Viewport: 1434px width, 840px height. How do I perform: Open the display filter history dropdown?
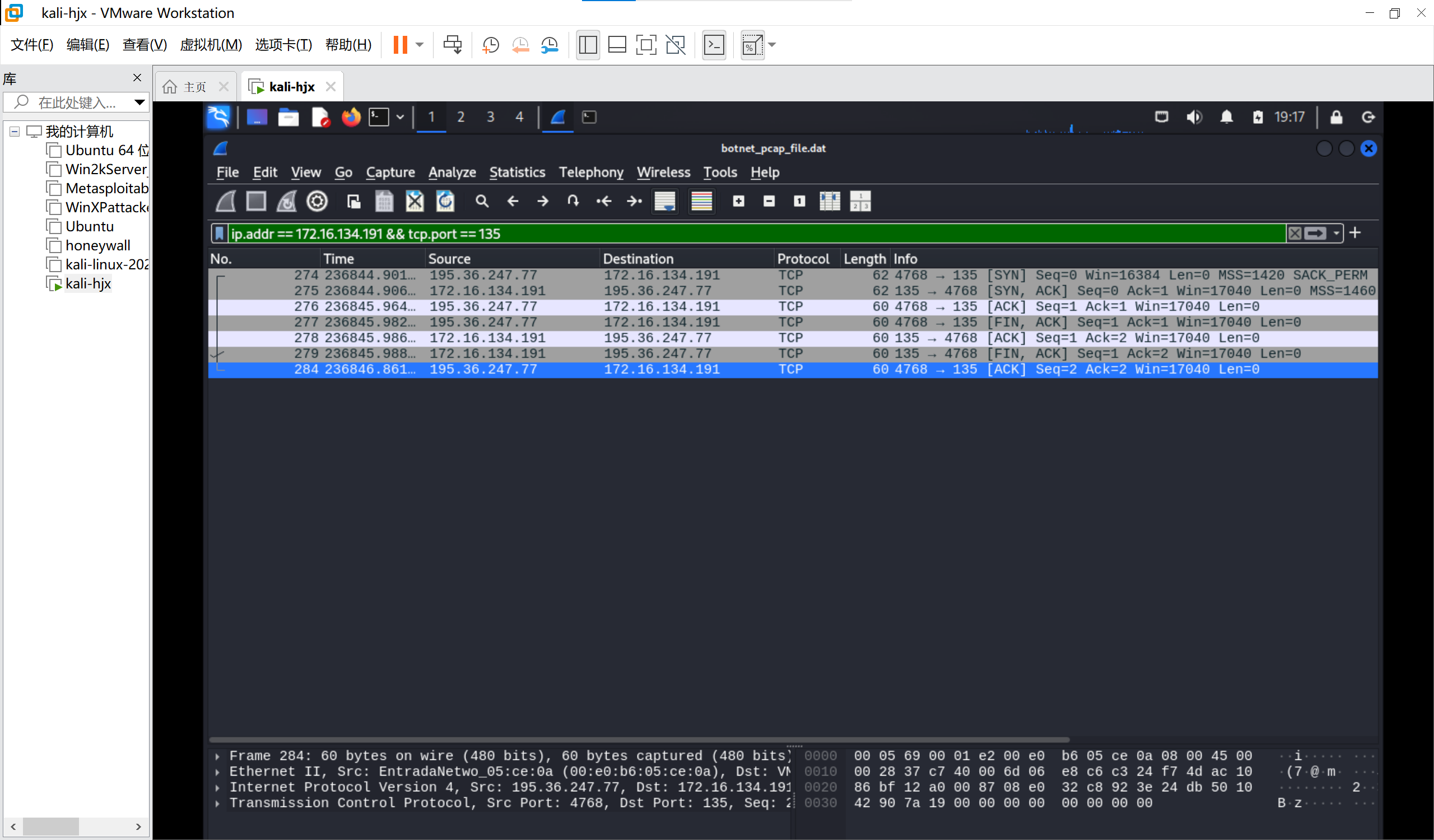[x=1336, y=233]
